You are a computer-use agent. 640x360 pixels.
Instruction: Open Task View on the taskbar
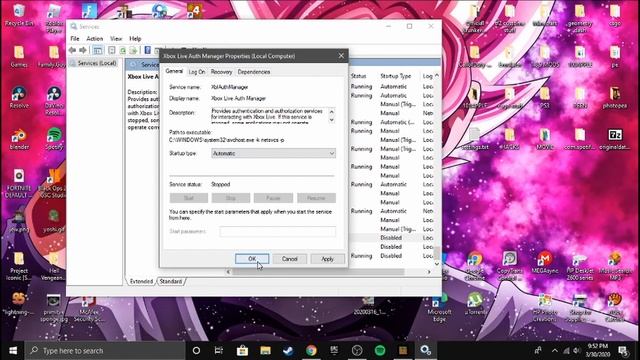point(219,350)
